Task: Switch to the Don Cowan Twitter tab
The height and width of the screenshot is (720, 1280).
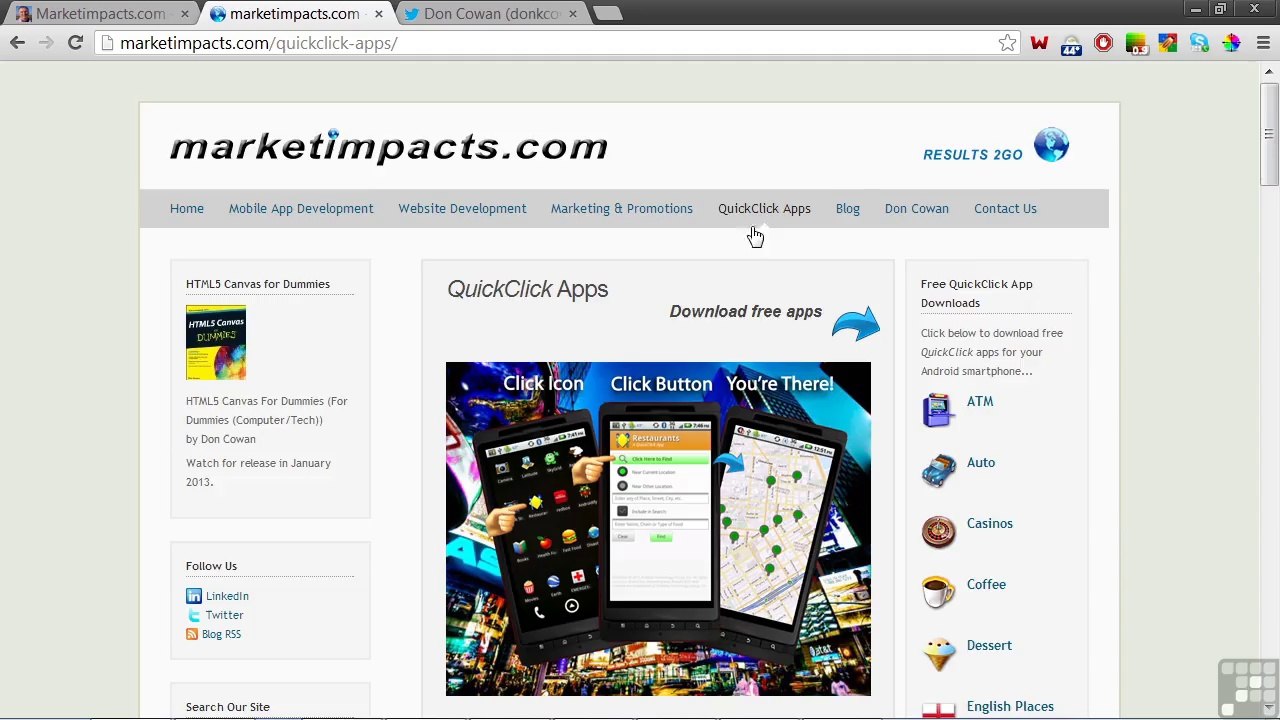Action: click(490, 14)
